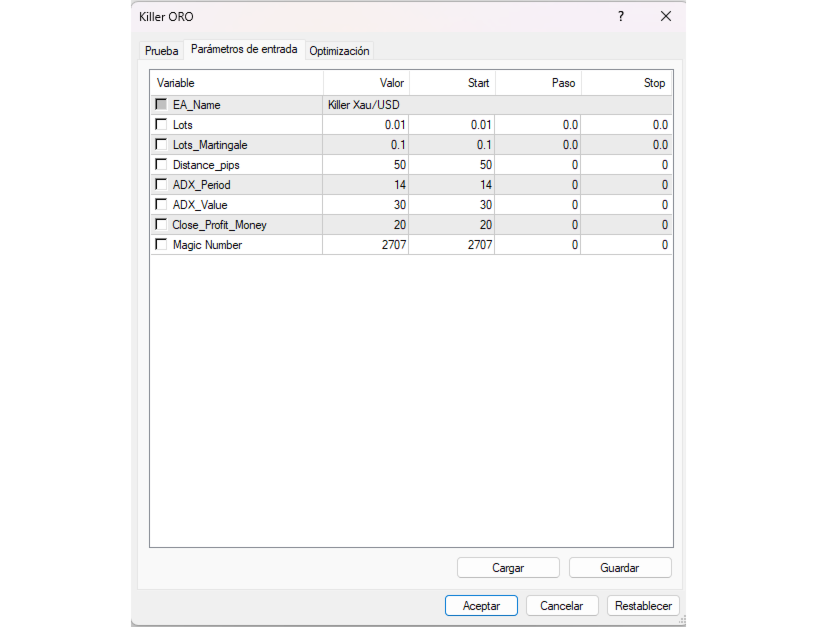This screenshot has height=627, width=837.
Task: Click the ADX_Period variable label
Action: point(201,185)
